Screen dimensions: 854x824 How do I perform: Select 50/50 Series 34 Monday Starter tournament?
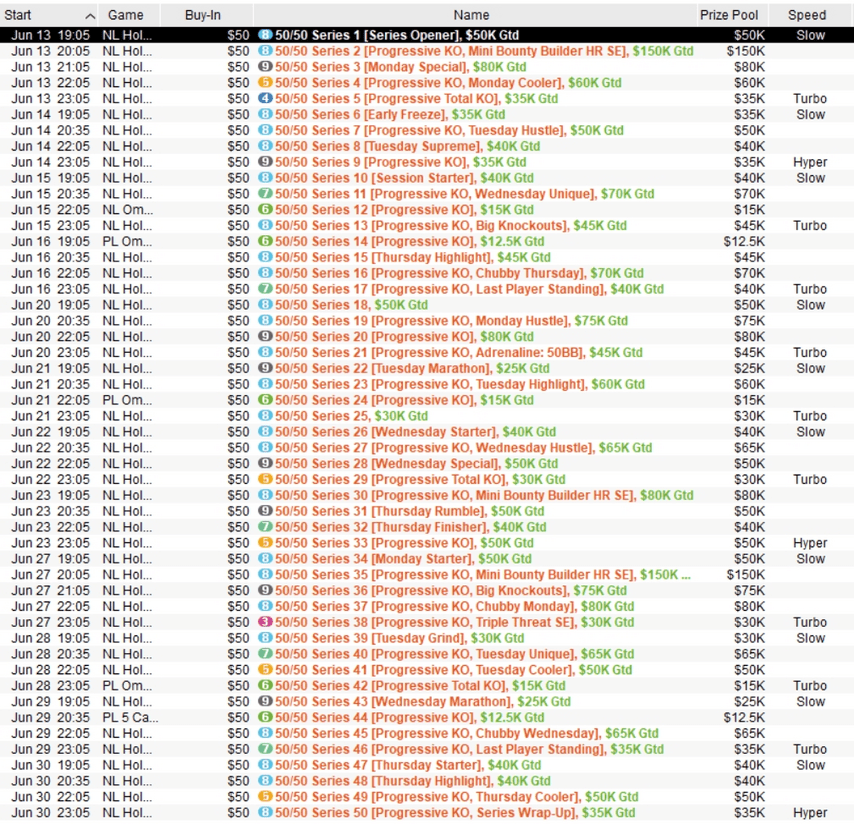(427, 558)
